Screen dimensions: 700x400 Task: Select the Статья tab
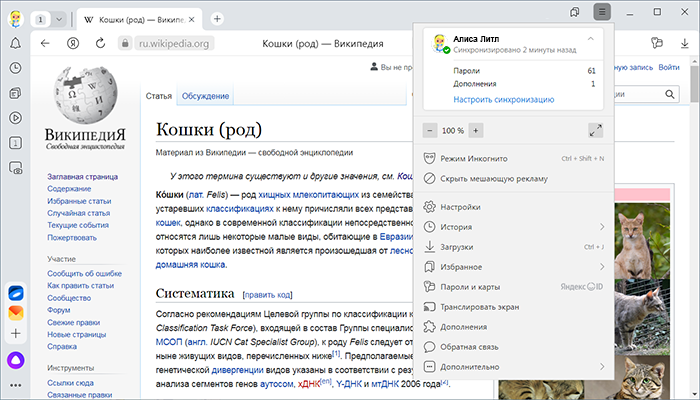[x=158, y=96]
